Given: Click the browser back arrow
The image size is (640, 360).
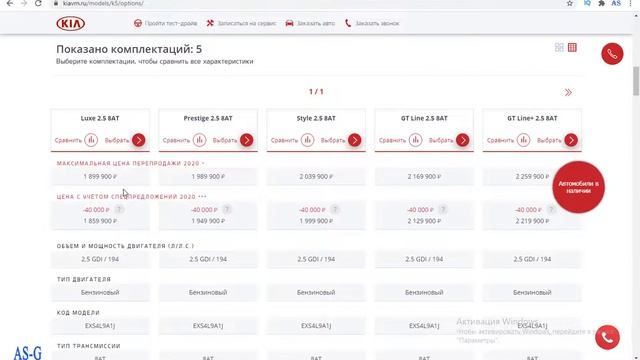Looking at the screenshot, I should [10, 3].
